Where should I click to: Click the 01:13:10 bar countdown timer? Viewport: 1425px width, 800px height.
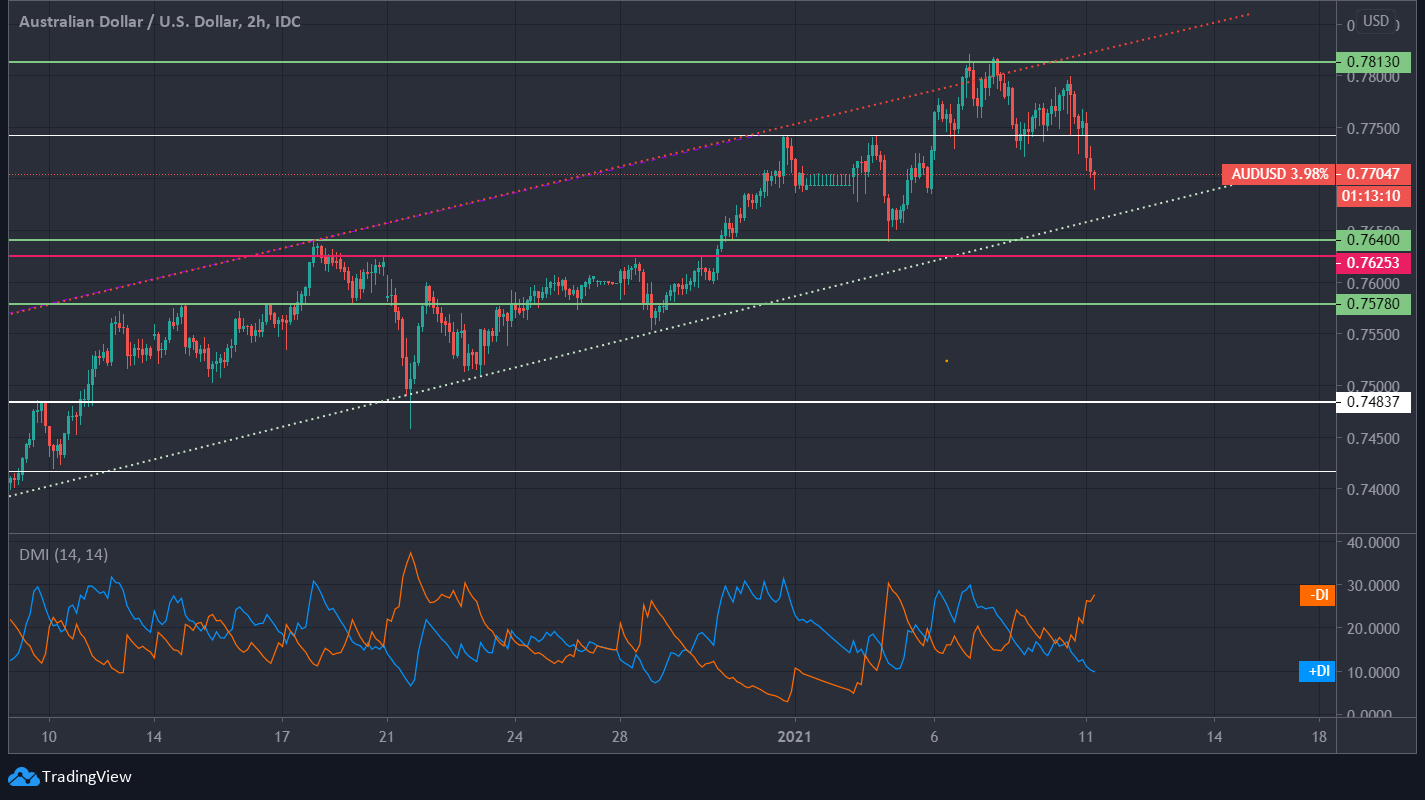tap(1373, 195)
